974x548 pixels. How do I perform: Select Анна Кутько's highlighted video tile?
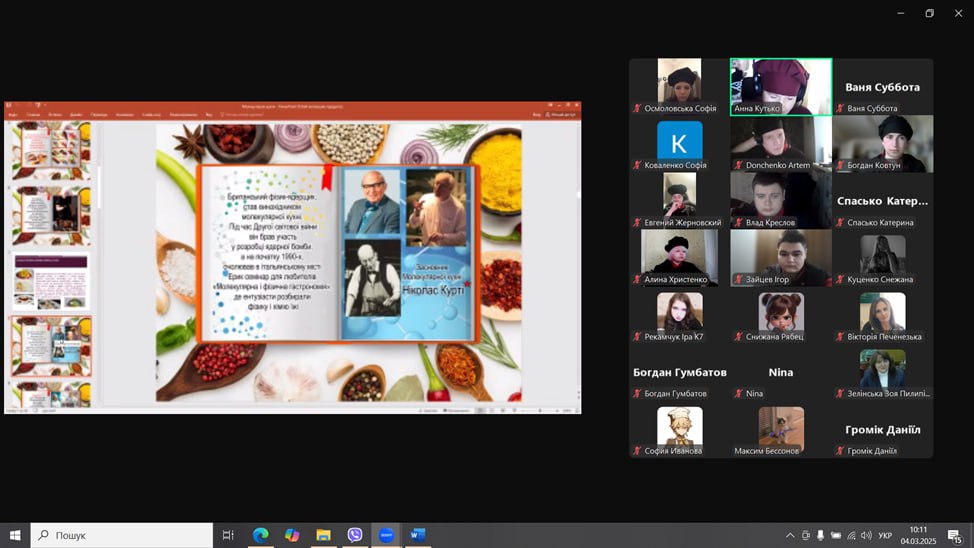click(780, 86)
